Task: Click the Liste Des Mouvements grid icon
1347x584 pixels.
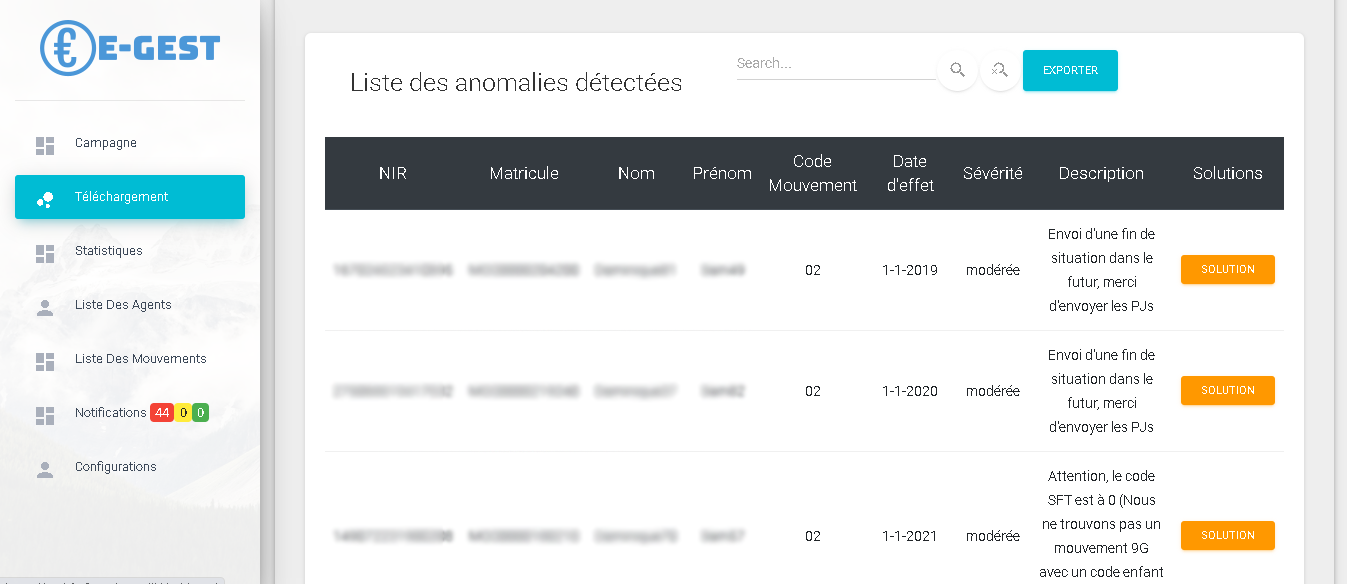Action: point(45,361)
